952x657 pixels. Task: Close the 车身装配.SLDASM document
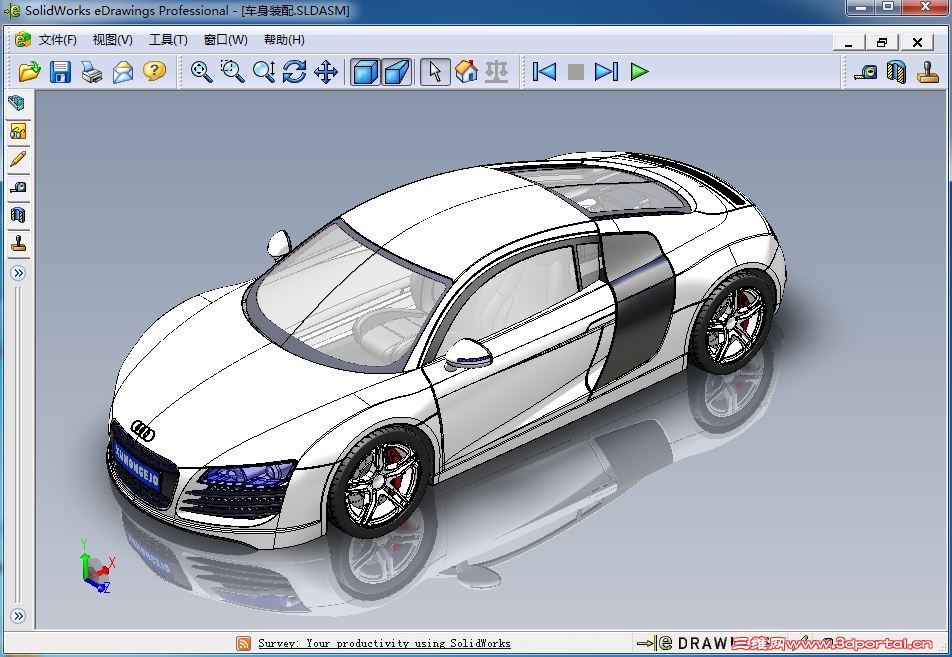[917, 42]
